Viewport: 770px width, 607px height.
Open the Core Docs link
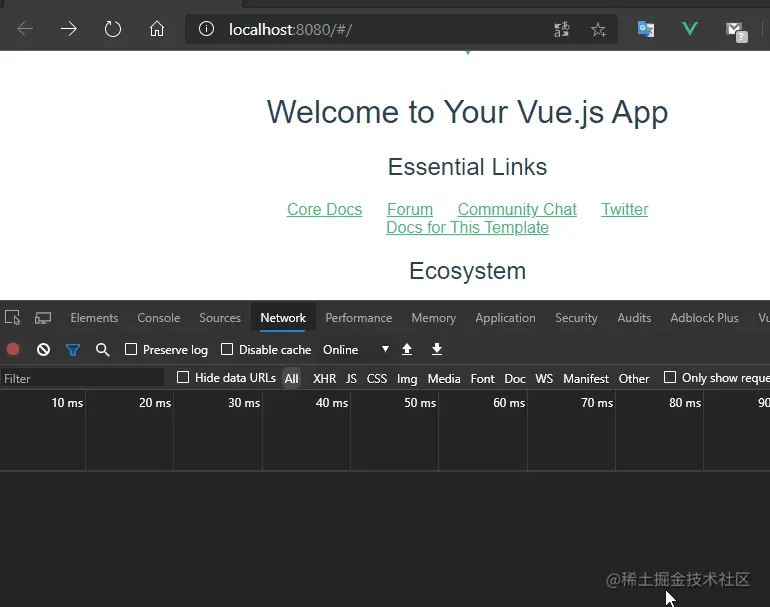[325, 209]
